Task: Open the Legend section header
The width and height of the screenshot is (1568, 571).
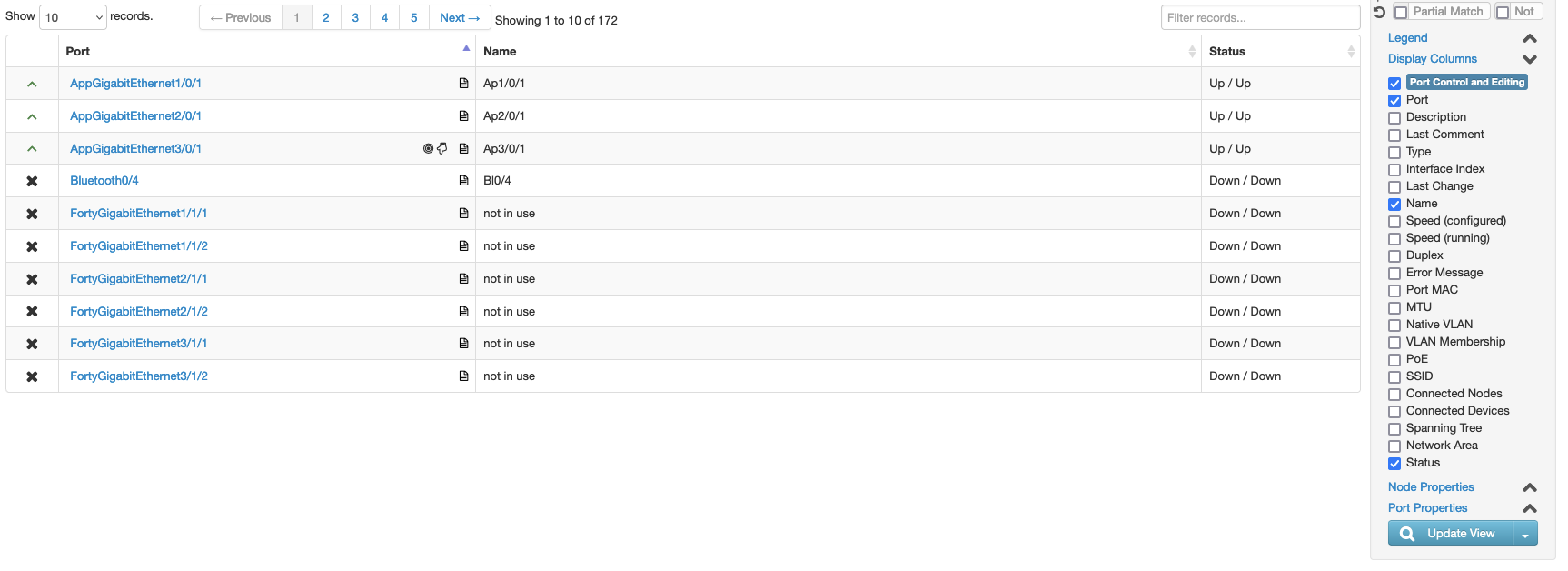Action: click(1407, 37)
